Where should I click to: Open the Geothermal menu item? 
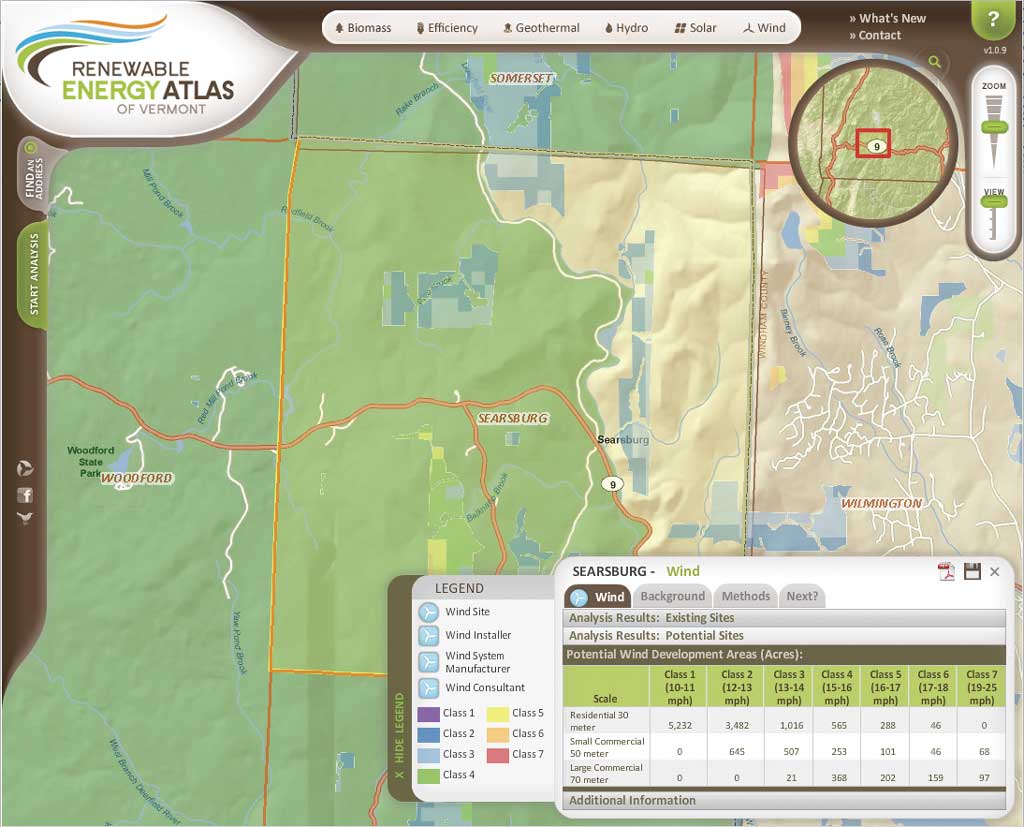point(541,28)
